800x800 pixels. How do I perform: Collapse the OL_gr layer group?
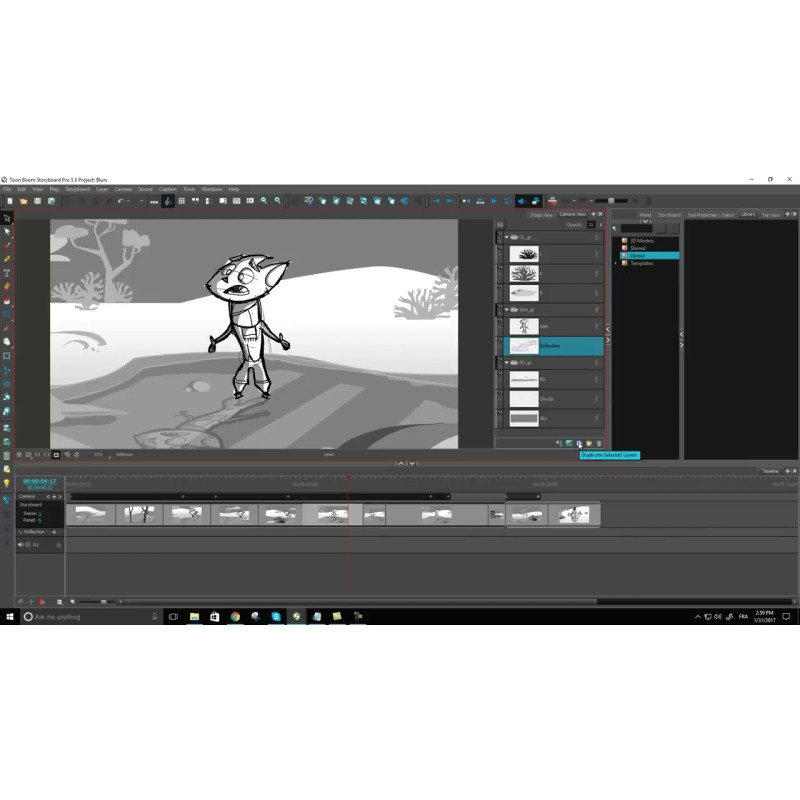point(506,237)
